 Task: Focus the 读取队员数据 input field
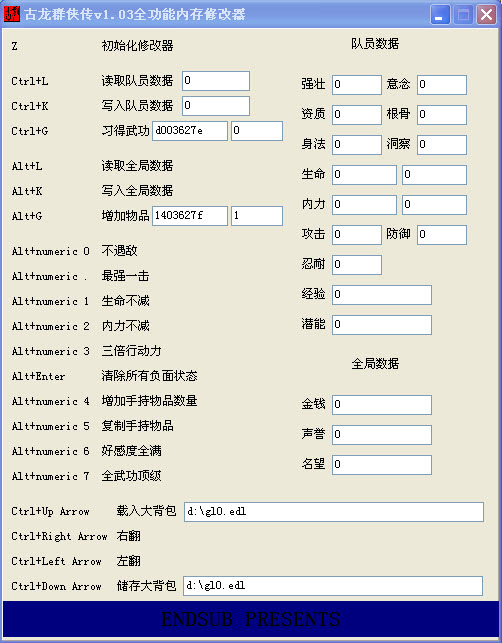[x=216, y=81]
